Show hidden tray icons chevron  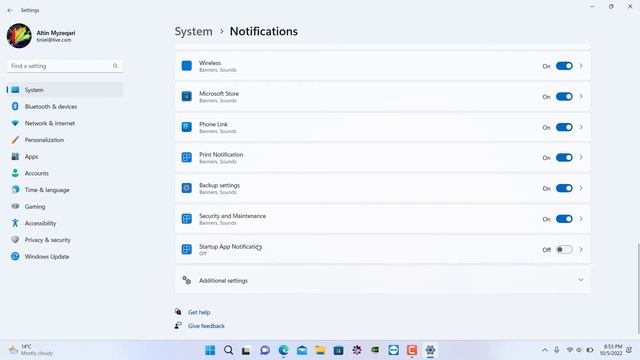tap(544, 350)
